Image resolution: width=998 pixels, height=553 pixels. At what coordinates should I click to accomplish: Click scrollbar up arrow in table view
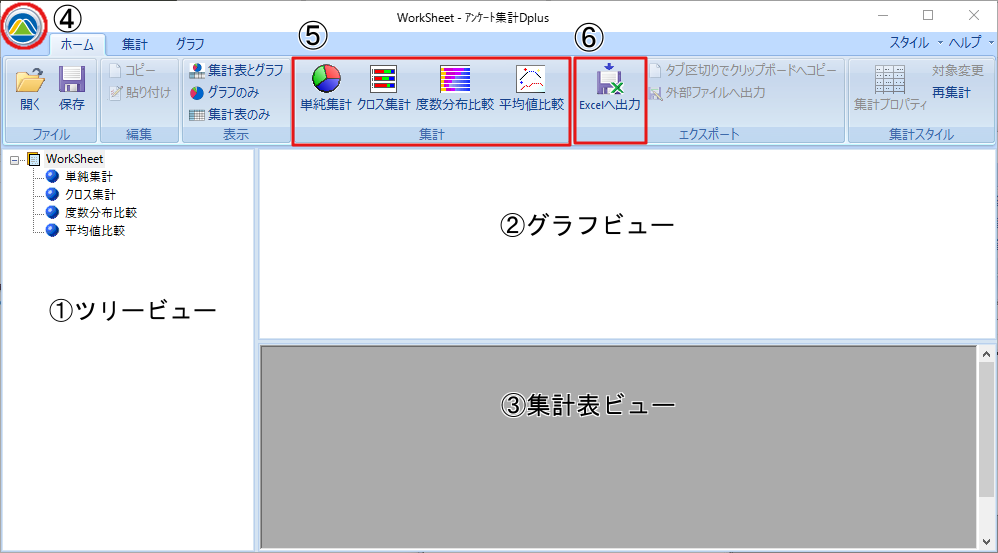(987, 354)
